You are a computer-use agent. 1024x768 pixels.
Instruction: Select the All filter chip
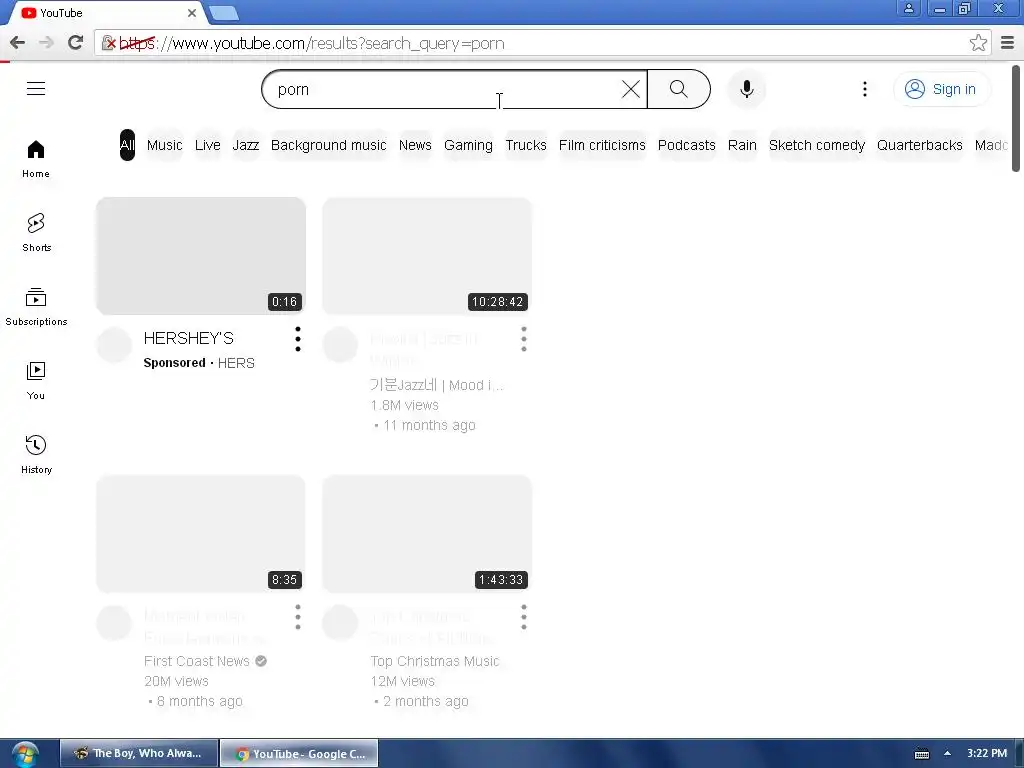coord(127,145)
